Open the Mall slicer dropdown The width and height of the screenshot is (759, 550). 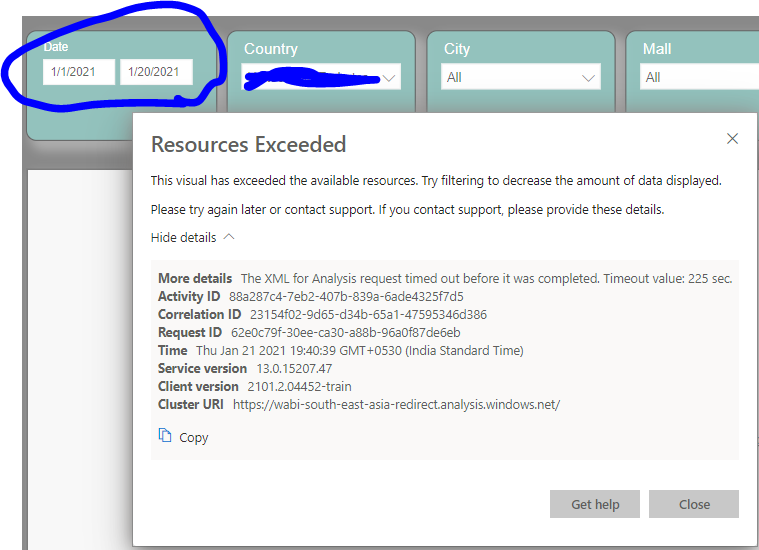tap(699, 77)
